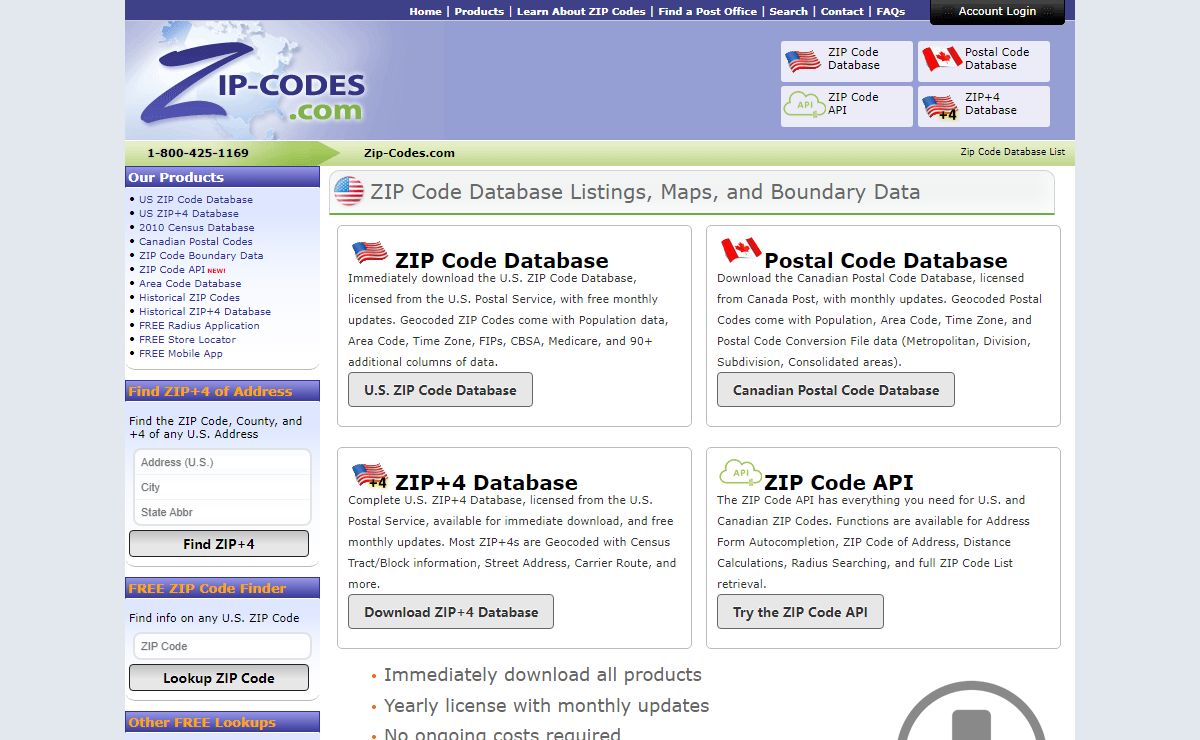Open Products in top navigation
The image size is (1200, 740).
479,11
